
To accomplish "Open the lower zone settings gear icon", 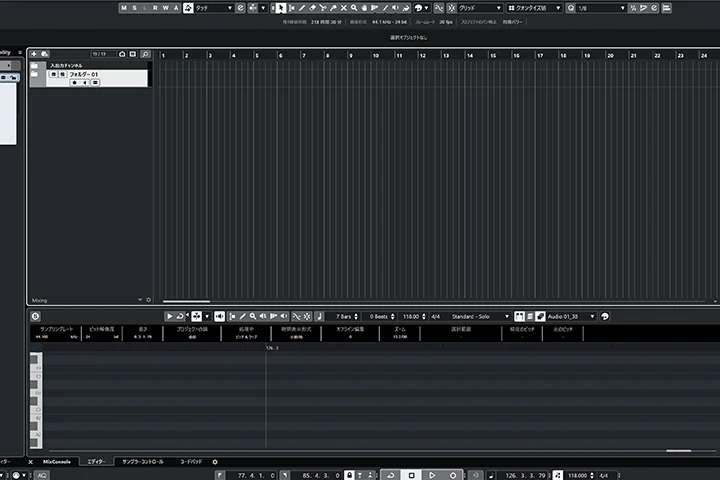I will point(215,462).
